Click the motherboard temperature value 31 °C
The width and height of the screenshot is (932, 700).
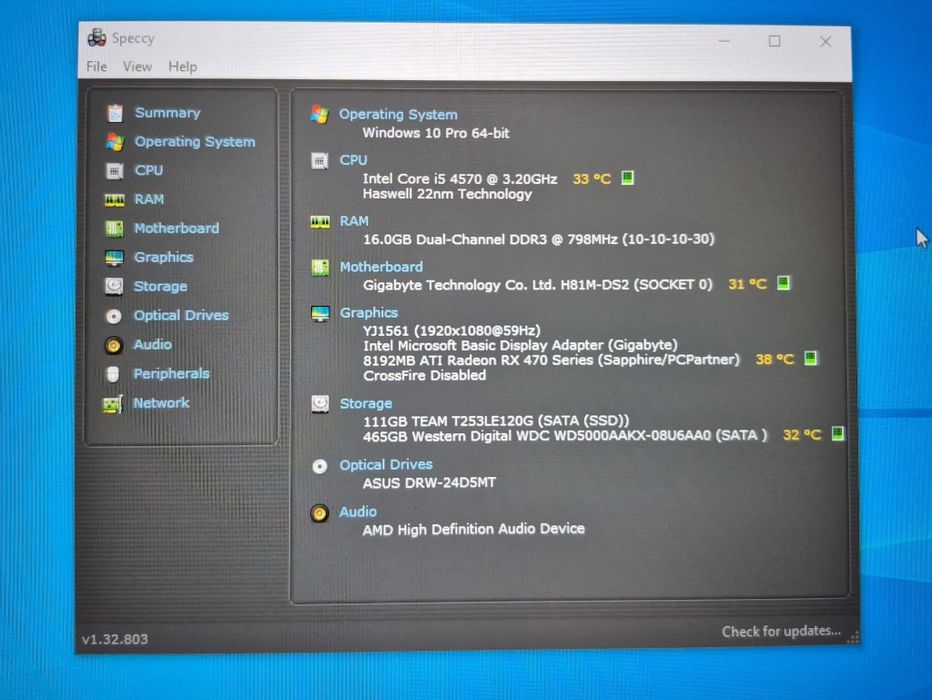pos(748,284)
